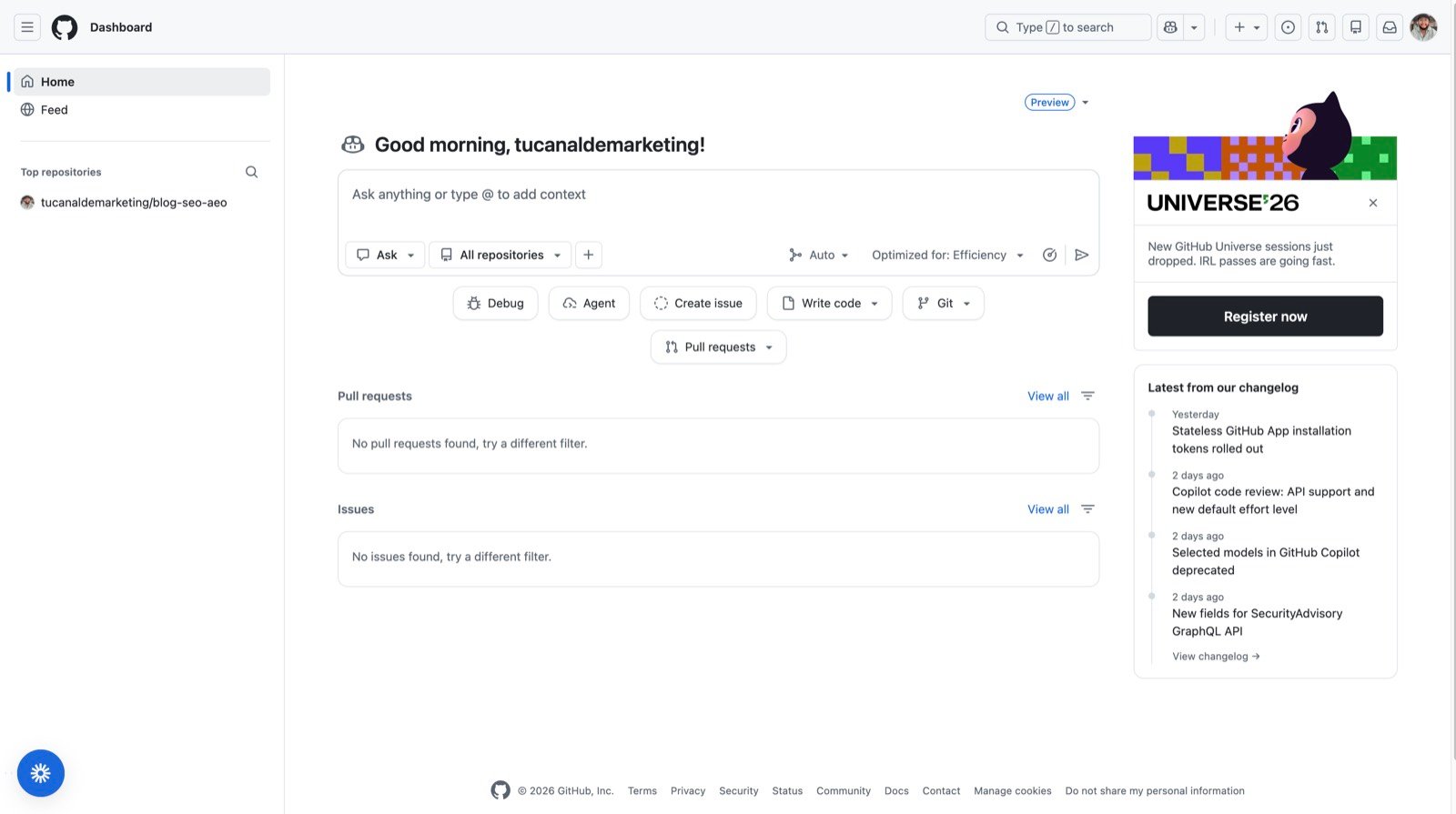This screenshot has width=1456, height=814.
Task: Click the Register now button
Action: click(1265, 317)
